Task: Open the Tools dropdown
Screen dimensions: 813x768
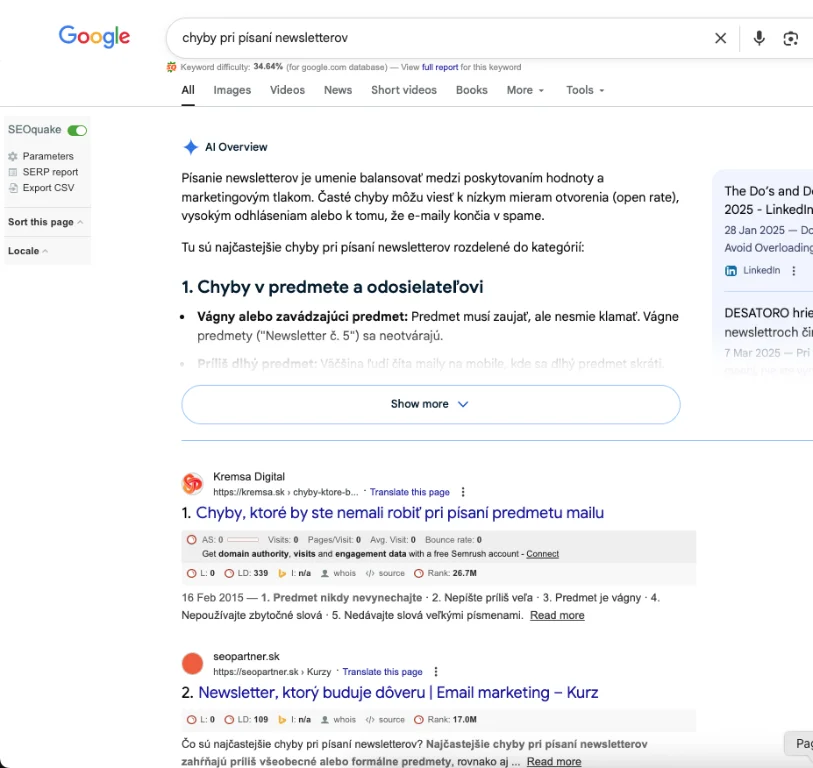Action: click(585, 90)
